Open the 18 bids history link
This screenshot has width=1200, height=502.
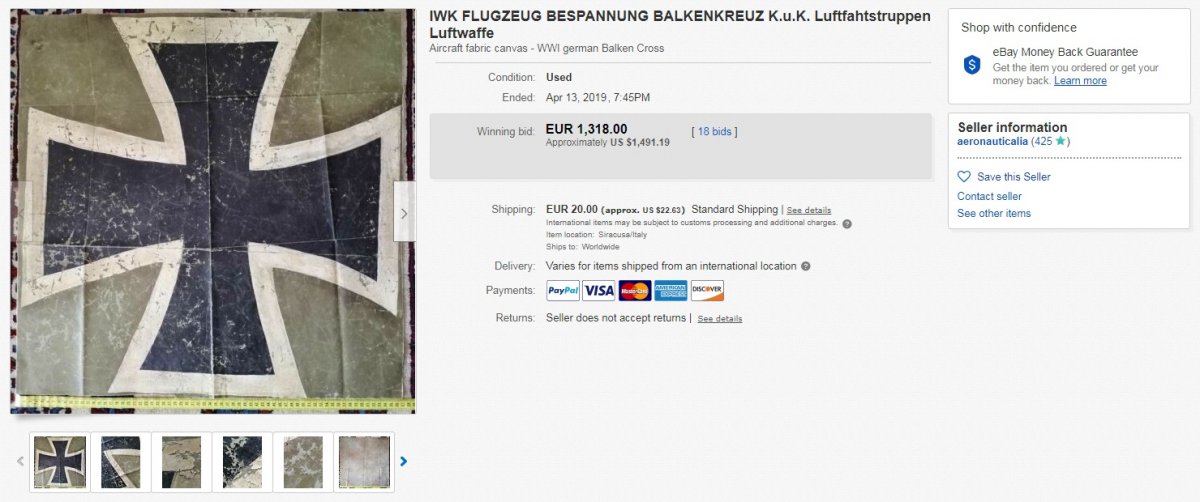click(x=715, y=131)
